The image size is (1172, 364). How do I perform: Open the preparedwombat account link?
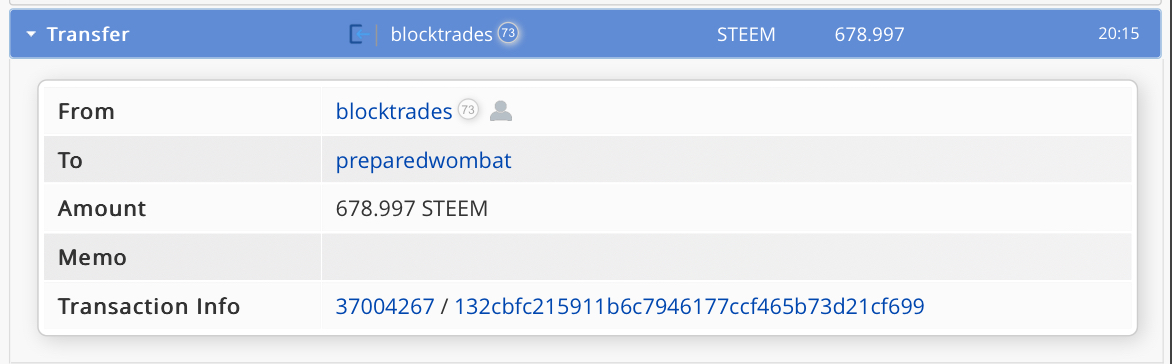424,161
